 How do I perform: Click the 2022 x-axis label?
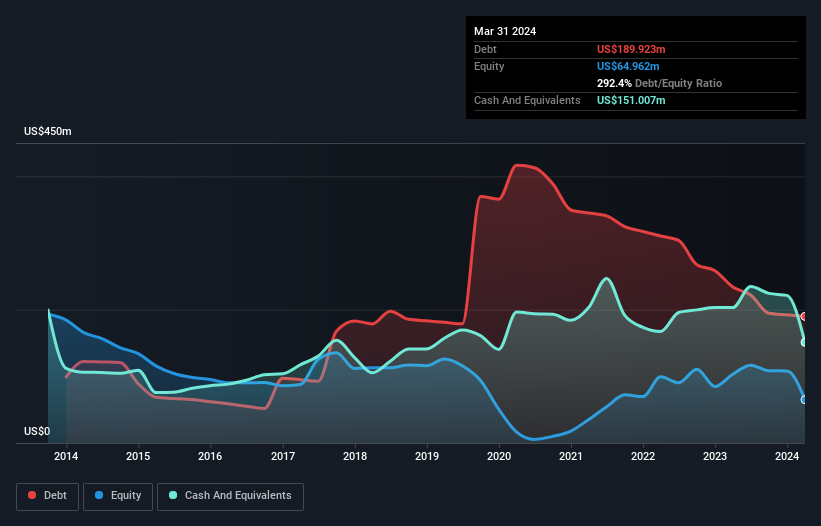[x=643, y=456]
